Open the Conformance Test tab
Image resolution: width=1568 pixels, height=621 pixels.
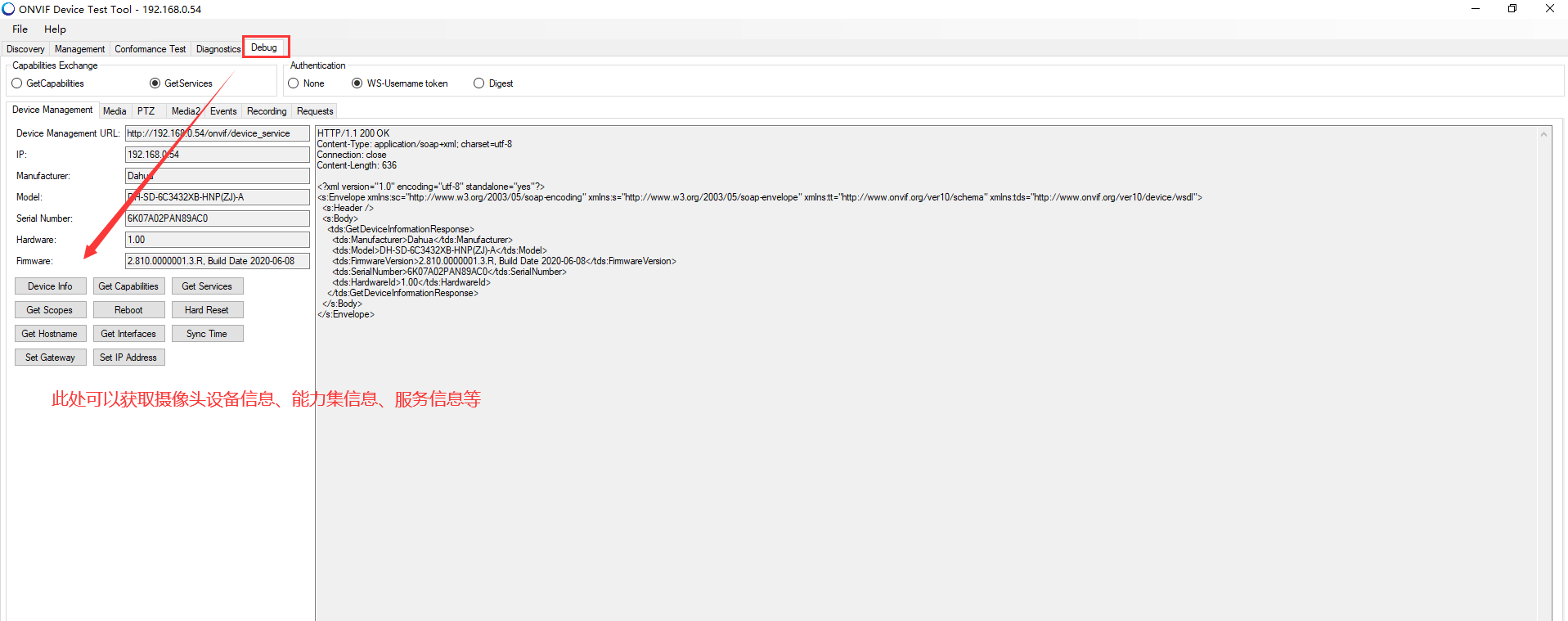tap(150, 49)
